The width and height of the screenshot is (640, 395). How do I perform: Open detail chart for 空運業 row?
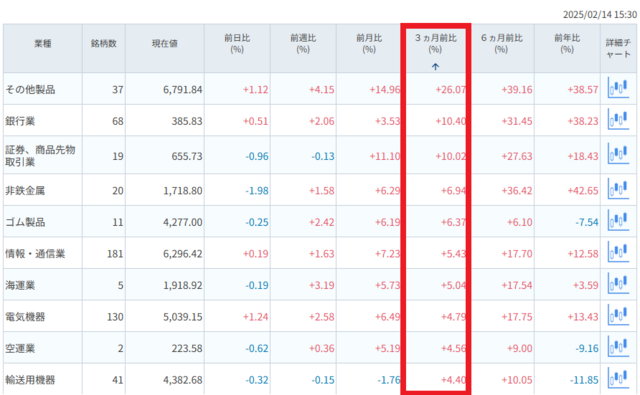(618, 346)
